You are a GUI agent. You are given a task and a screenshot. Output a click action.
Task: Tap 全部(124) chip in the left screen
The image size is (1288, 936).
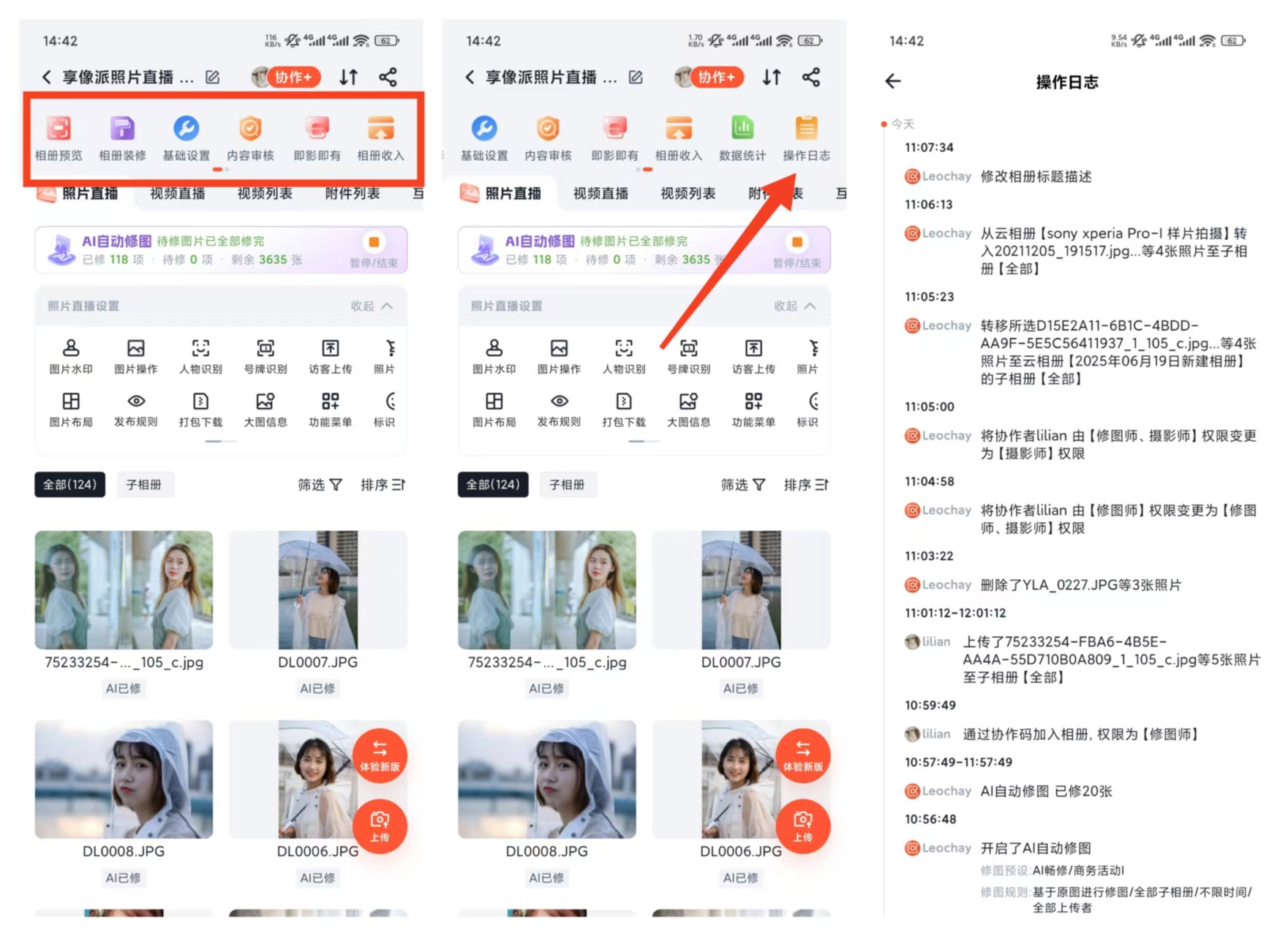[69, 485]
